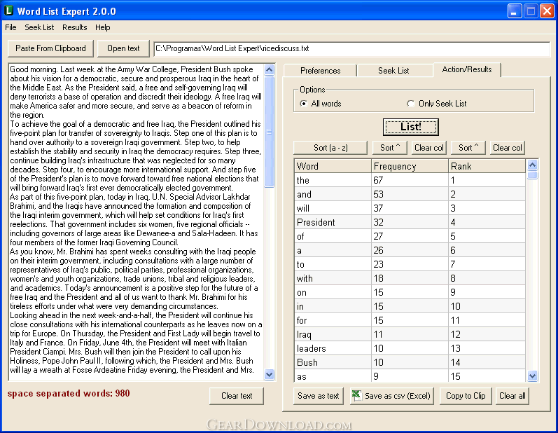Click the results table scroll down arrow

pyautogui.click(x=532, y=376)
